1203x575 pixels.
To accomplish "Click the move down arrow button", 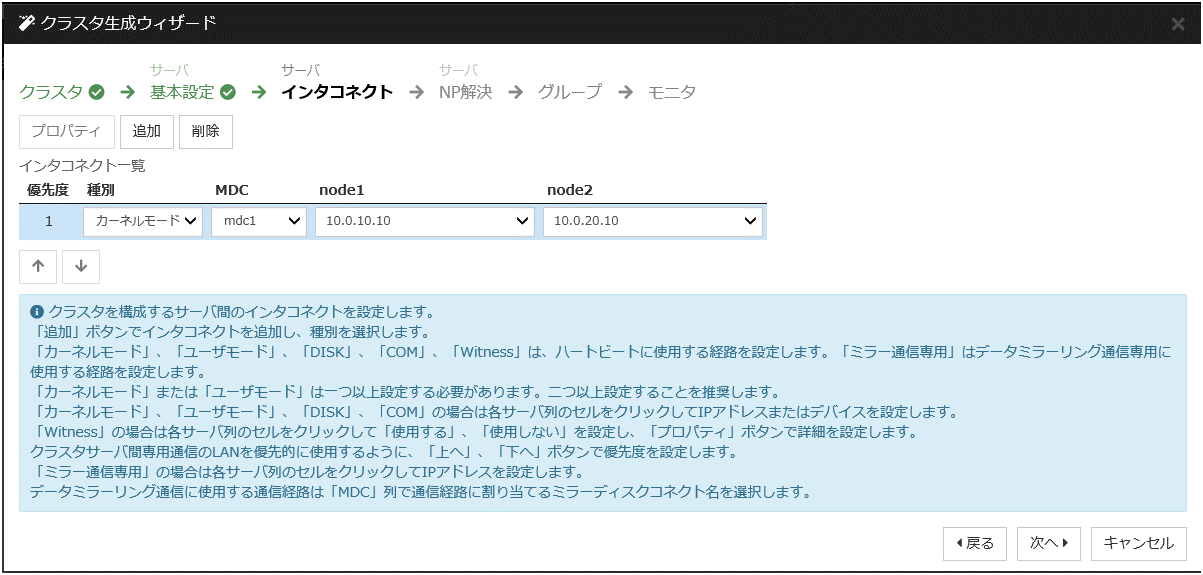I will (x=81, y=266).
